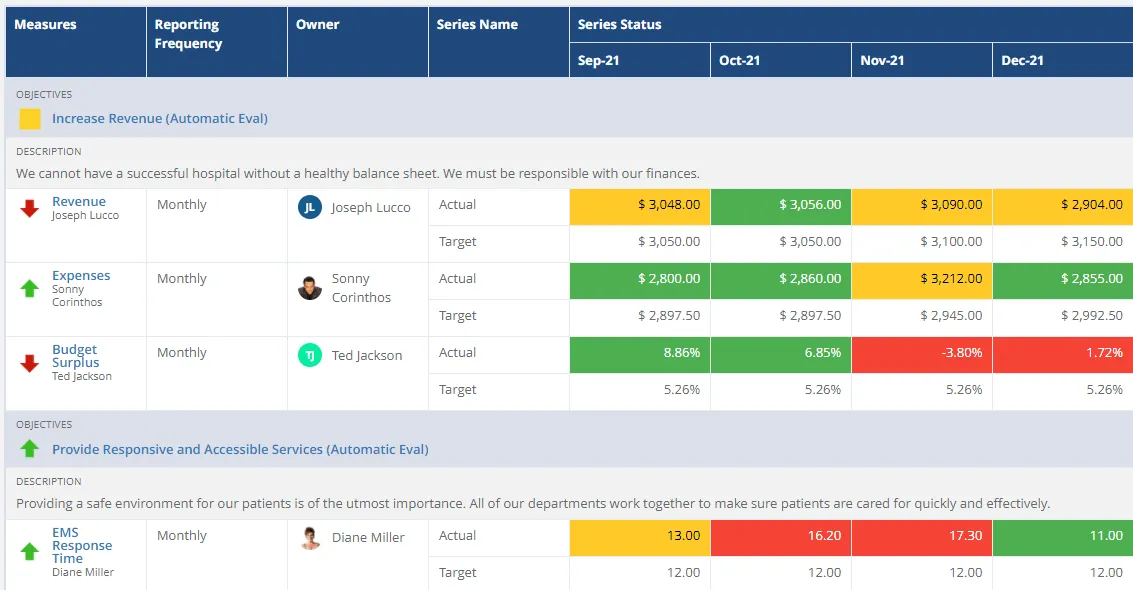Select the yellow Actual cell showing $3,048.00

point(639,206)
